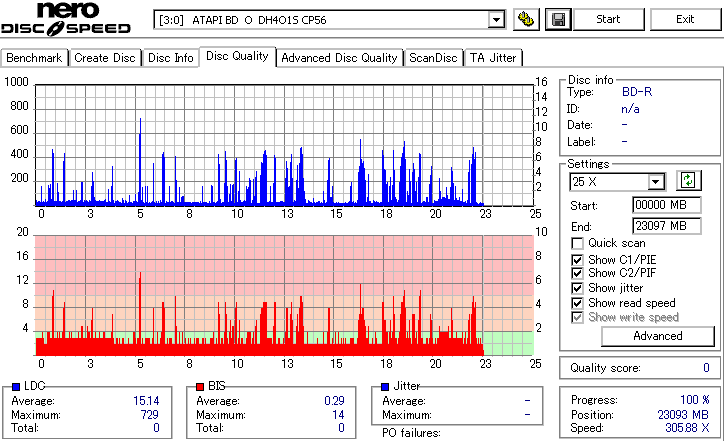Click the Exit button
The image size is (724, 441).
685,19
